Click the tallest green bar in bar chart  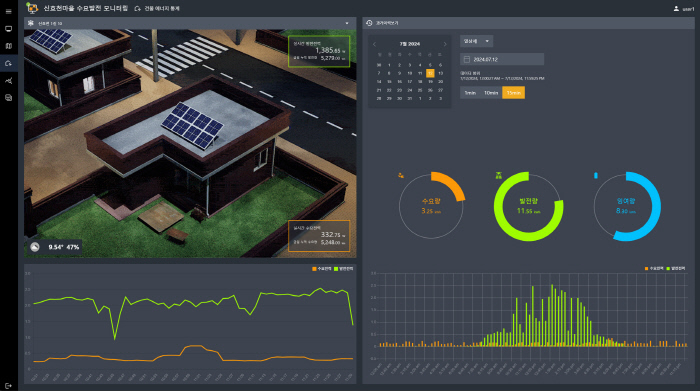[x=552, y=315]
